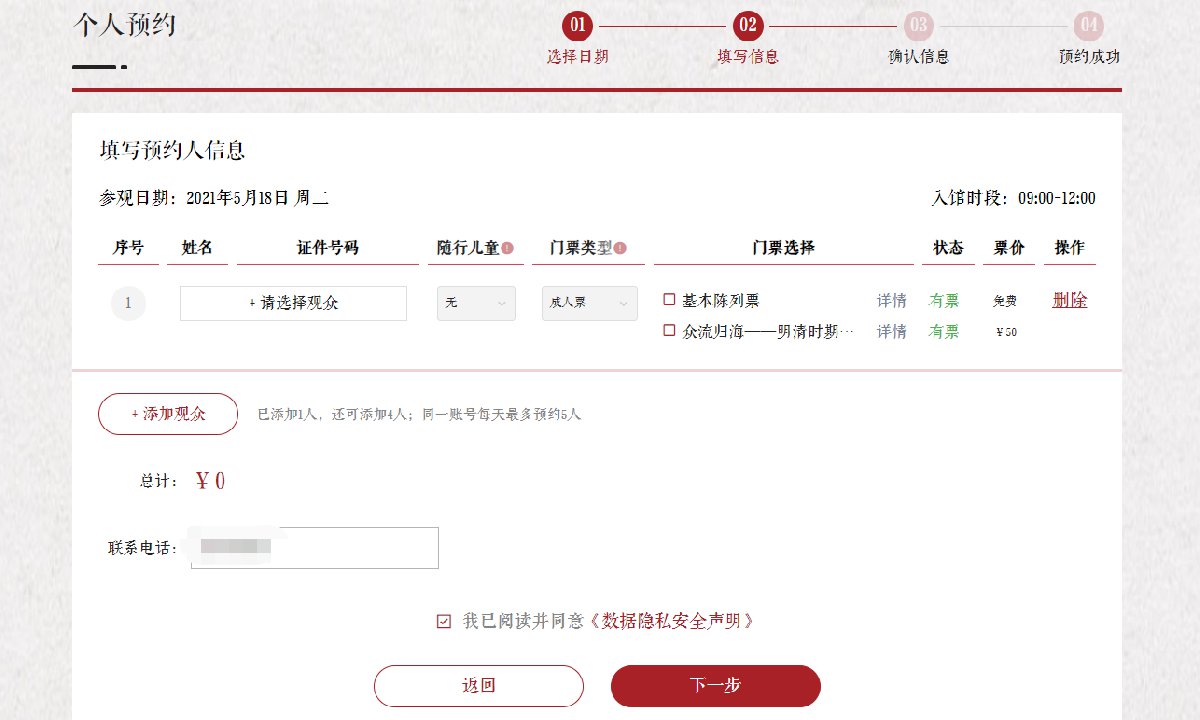The image size is (1200, 720).
Task: Click the 姓名 column header
Action: click(198, 248)
